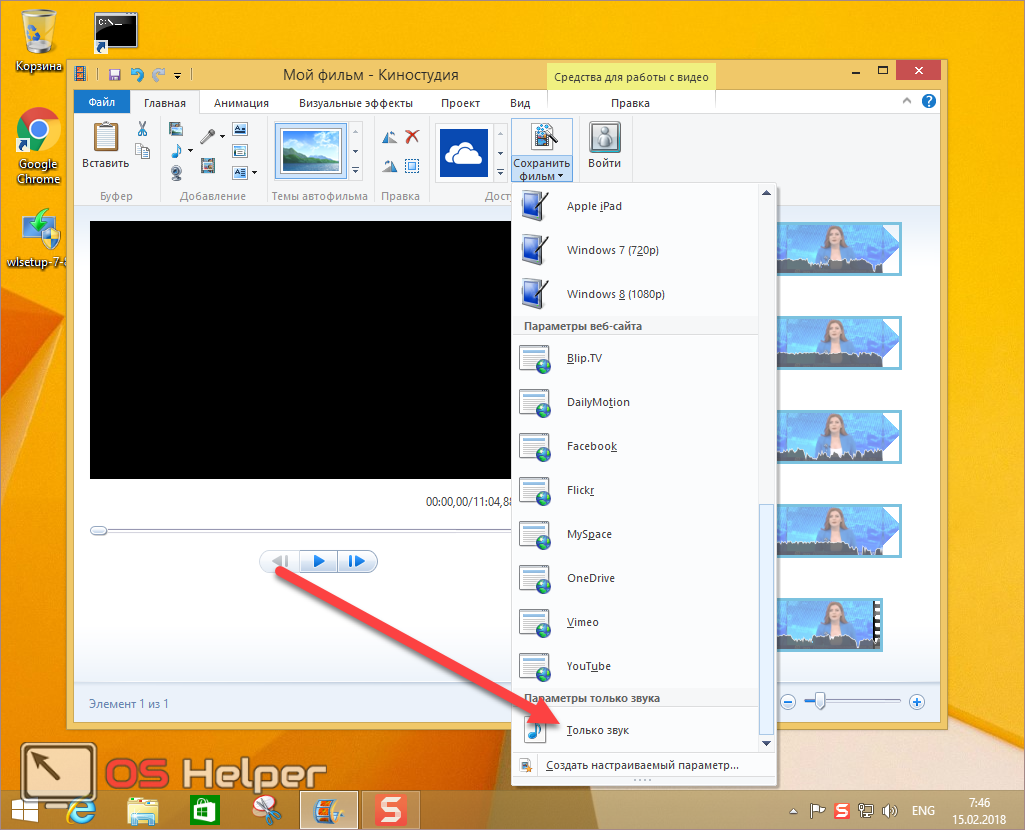Open dropdown arrow next to music note
1025x830 pixels.
tap(190, 151)
